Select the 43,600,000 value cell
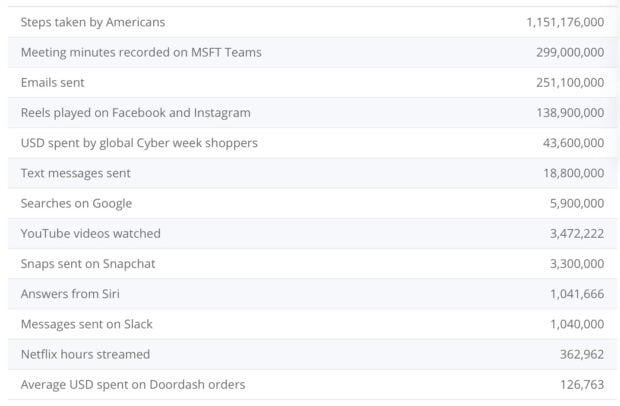 click(573, 143)
